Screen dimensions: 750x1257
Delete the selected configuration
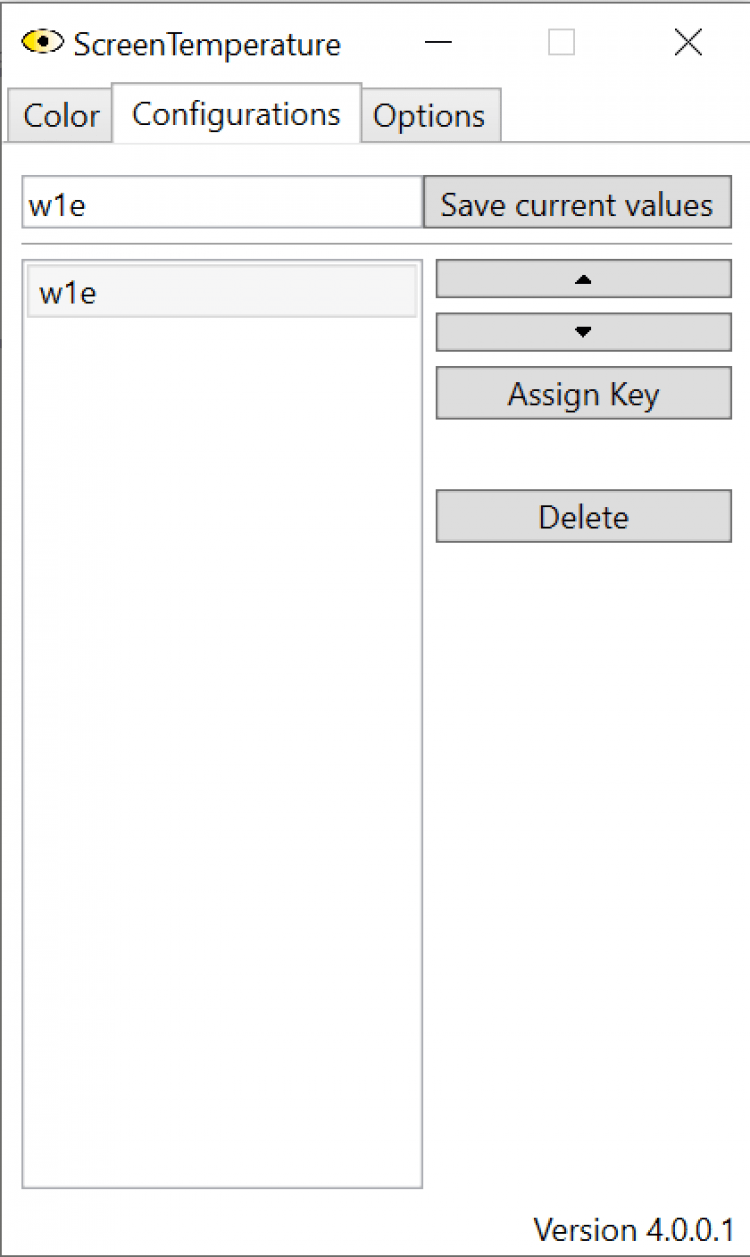pos(583,517)
